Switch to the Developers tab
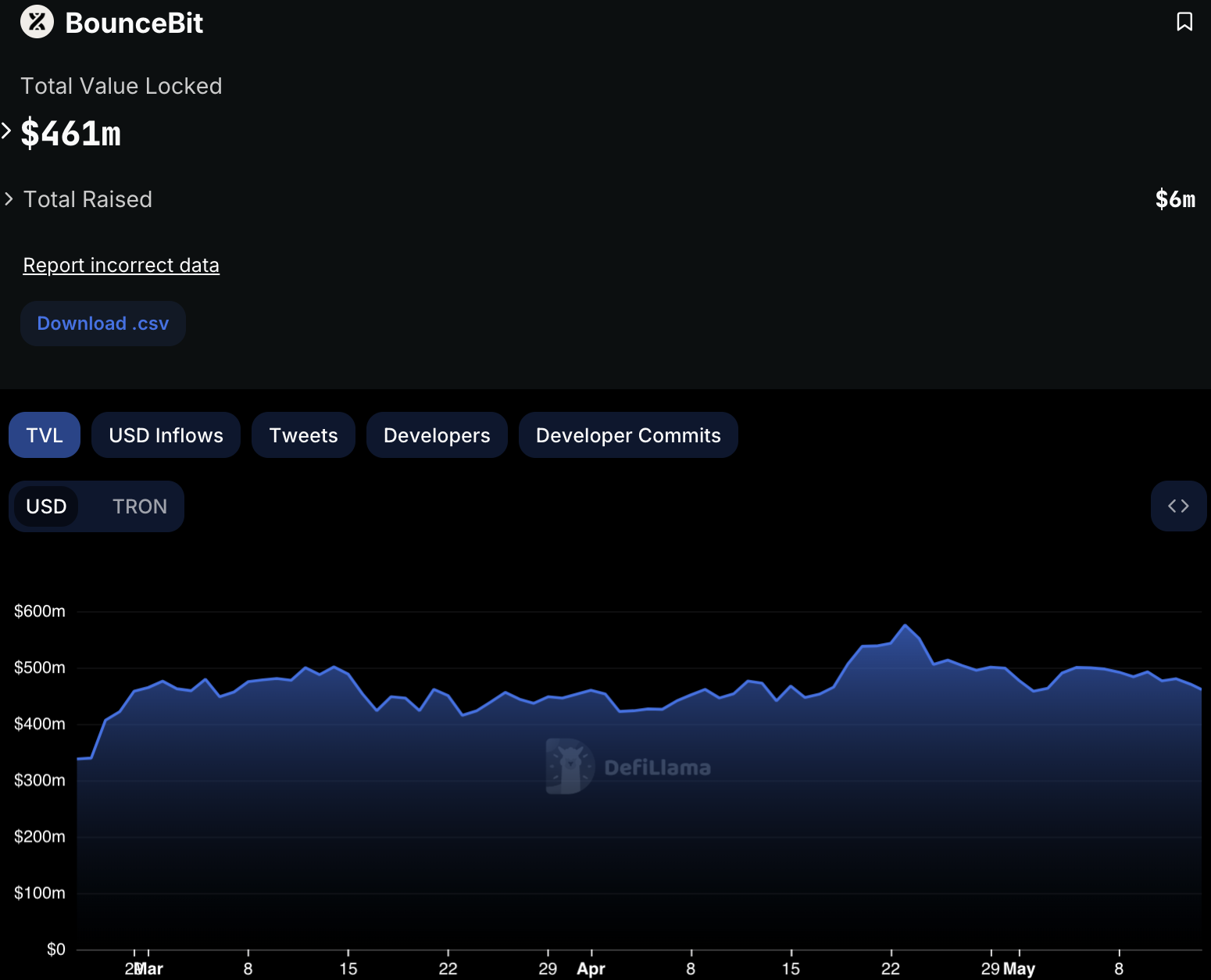 click(437, 435)
